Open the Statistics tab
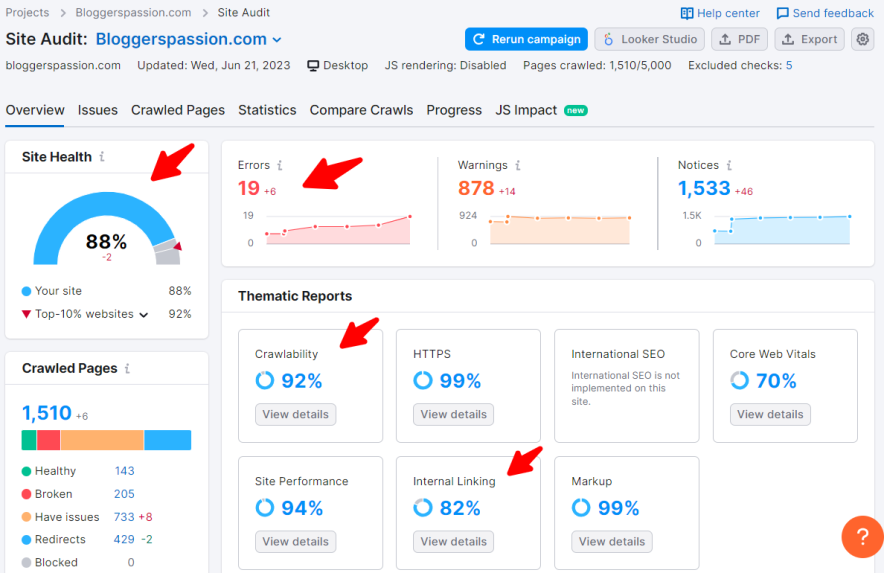This screenshot has height=573, width=884. click(267, 110)
